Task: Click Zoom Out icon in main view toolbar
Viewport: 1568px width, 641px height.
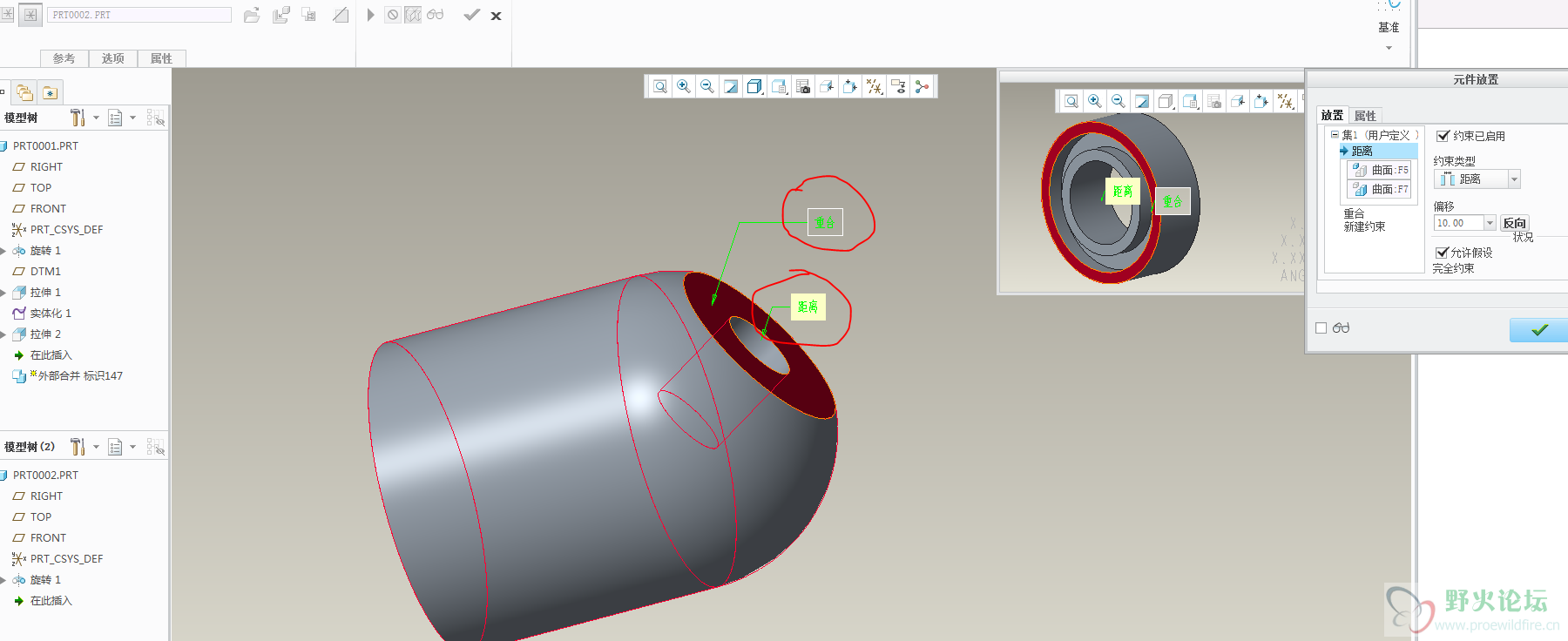Action: pyautogui.click(x=707, y=86)
